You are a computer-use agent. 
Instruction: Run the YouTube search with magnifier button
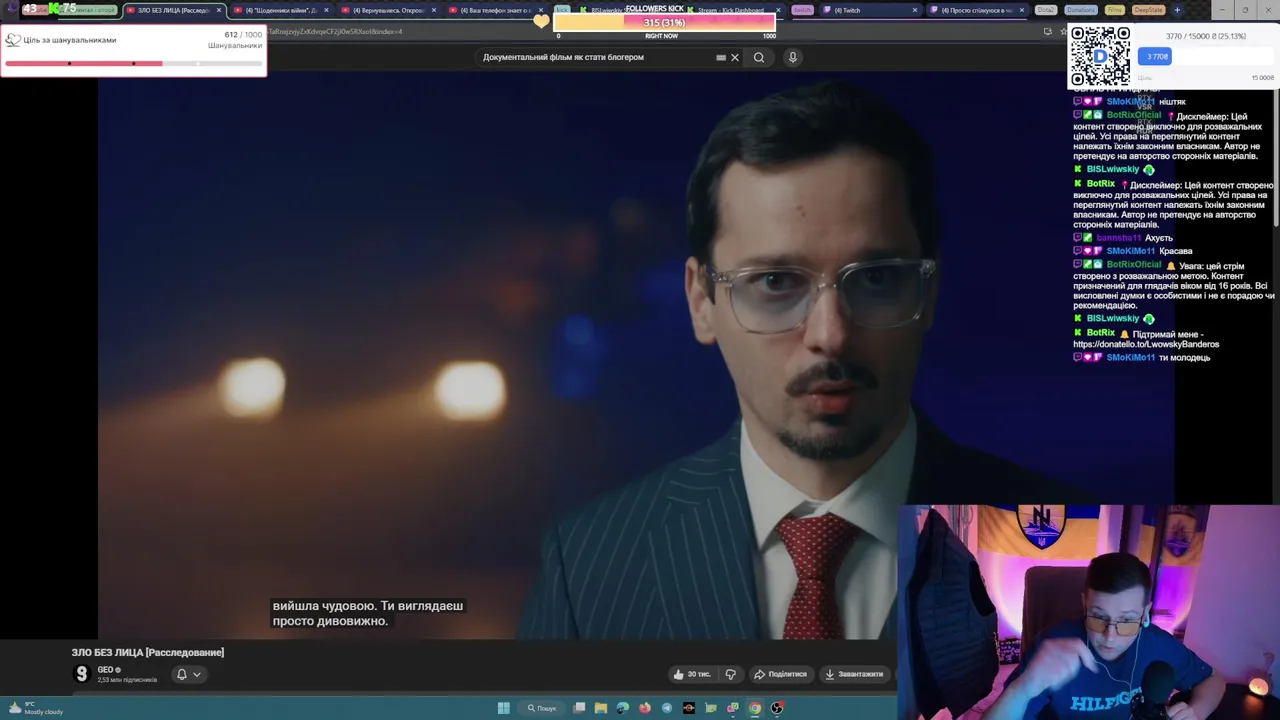coord(759,57)
